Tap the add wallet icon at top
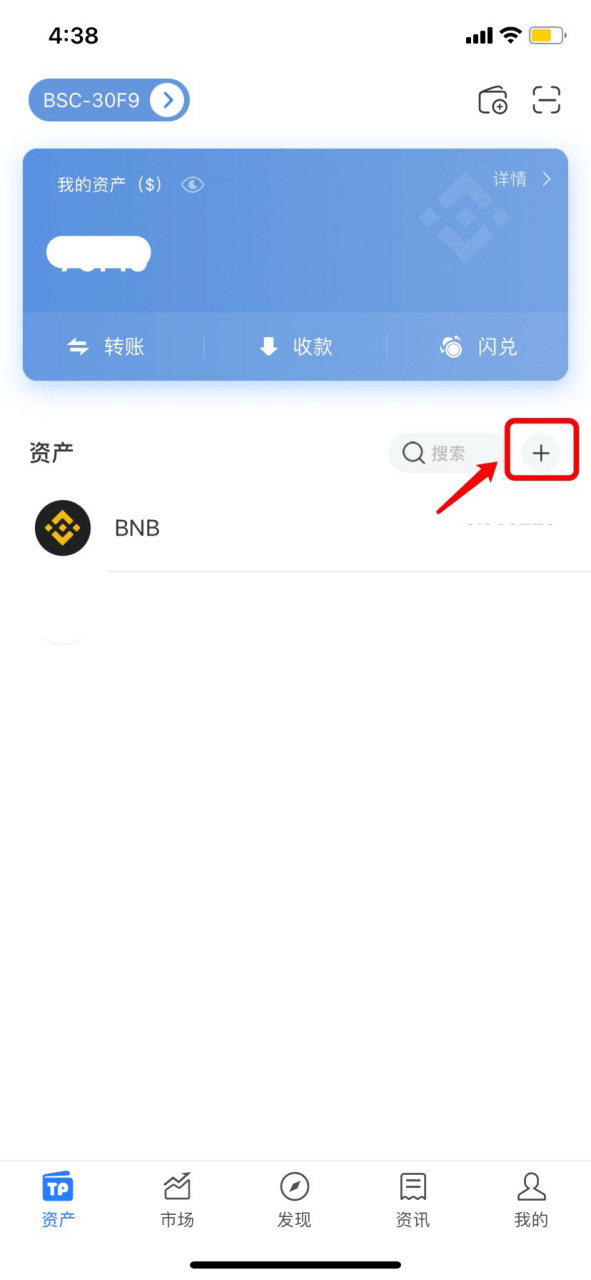Viewport: 591px width, 1280px height. [x=493, y=100]
